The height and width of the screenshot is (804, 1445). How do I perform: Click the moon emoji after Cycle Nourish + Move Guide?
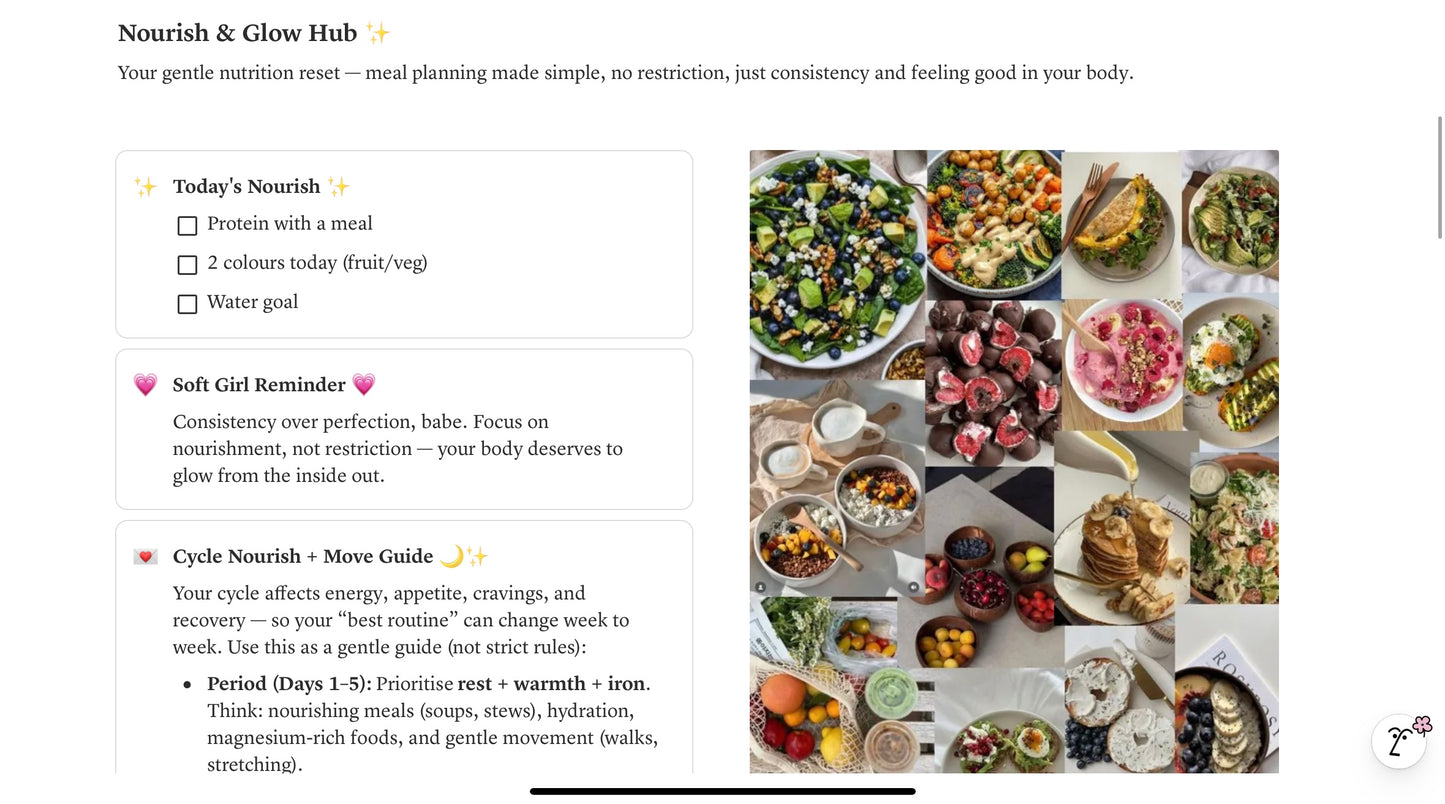[x=451, y=556]
